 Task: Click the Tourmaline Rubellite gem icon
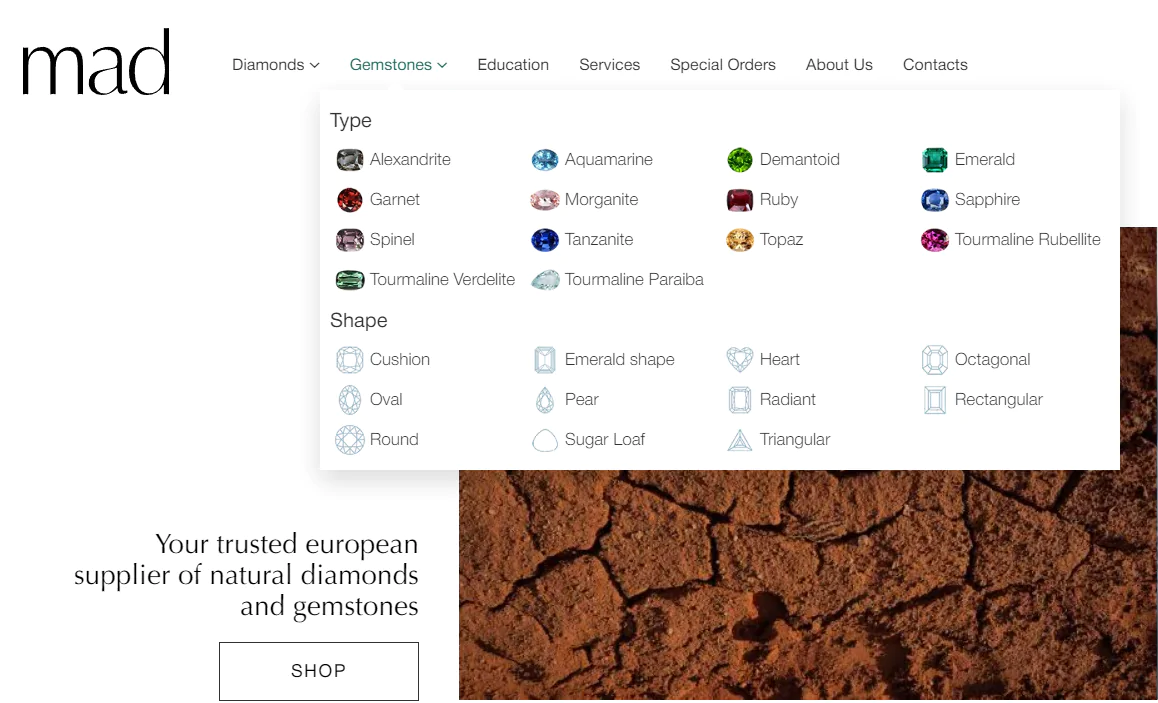point(934,240)
